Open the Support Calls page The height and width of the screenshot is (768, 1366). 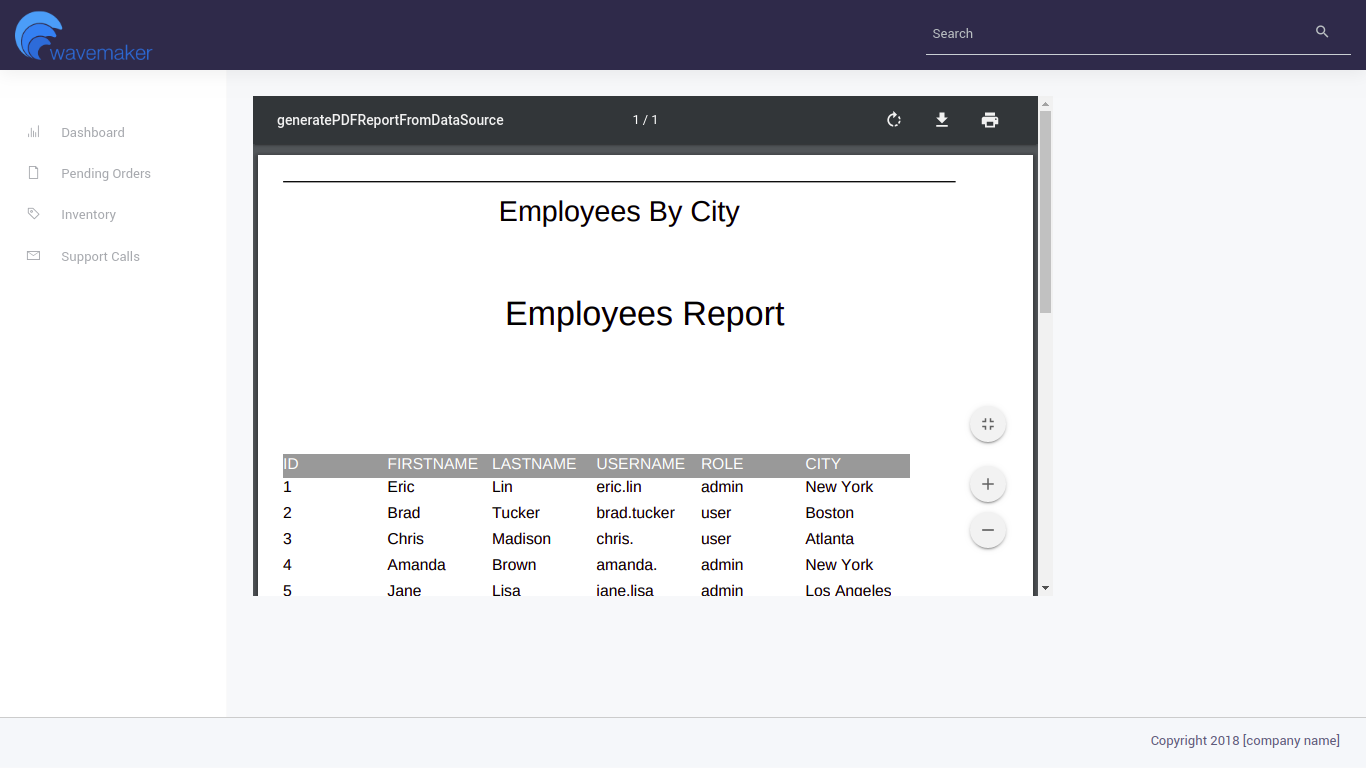click(100, 256)
